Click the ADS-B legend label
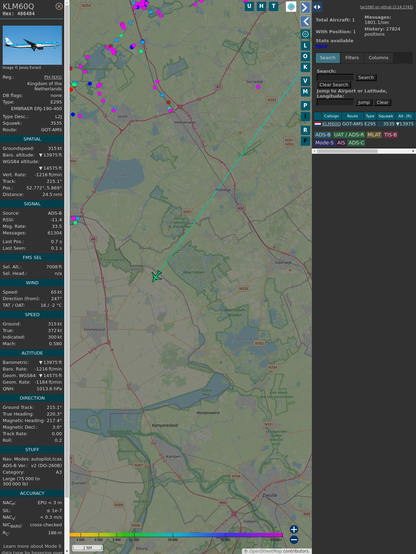Image resolution: width=416 pixels, height=554 pixels. click(323, 135)
